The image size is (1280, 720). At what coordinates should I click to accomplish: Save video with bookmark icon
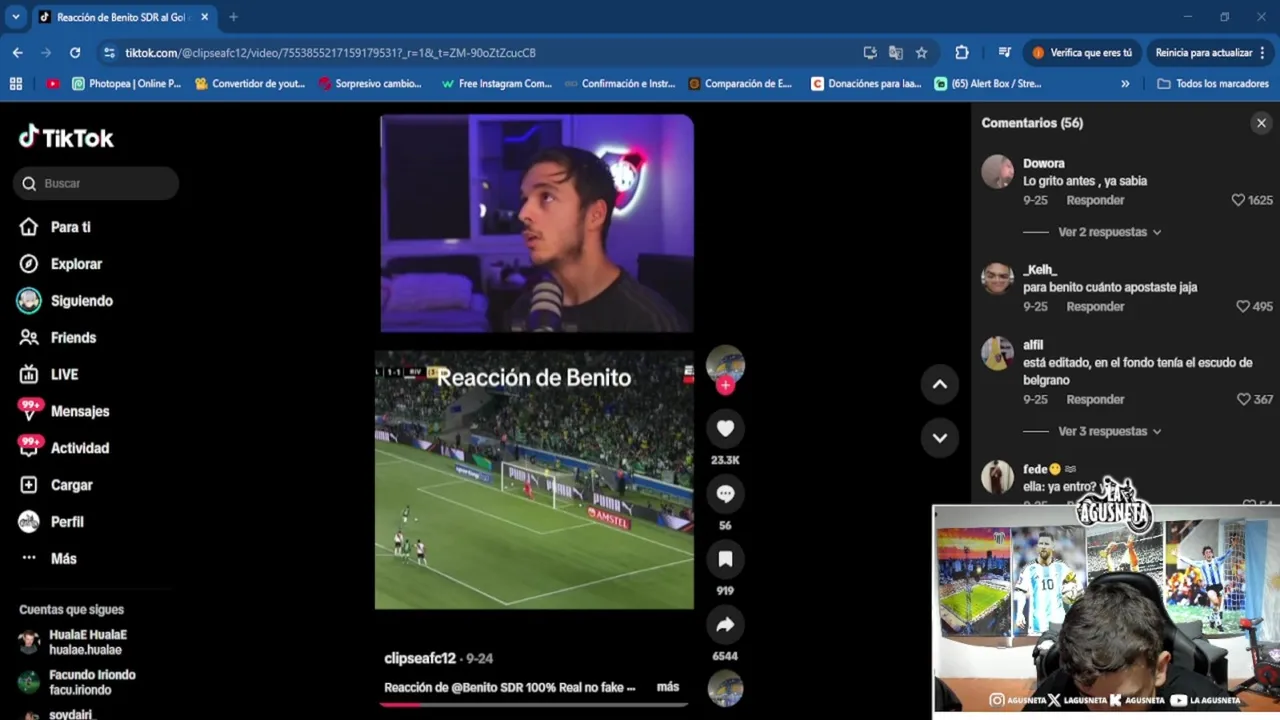tap(725, 559)
